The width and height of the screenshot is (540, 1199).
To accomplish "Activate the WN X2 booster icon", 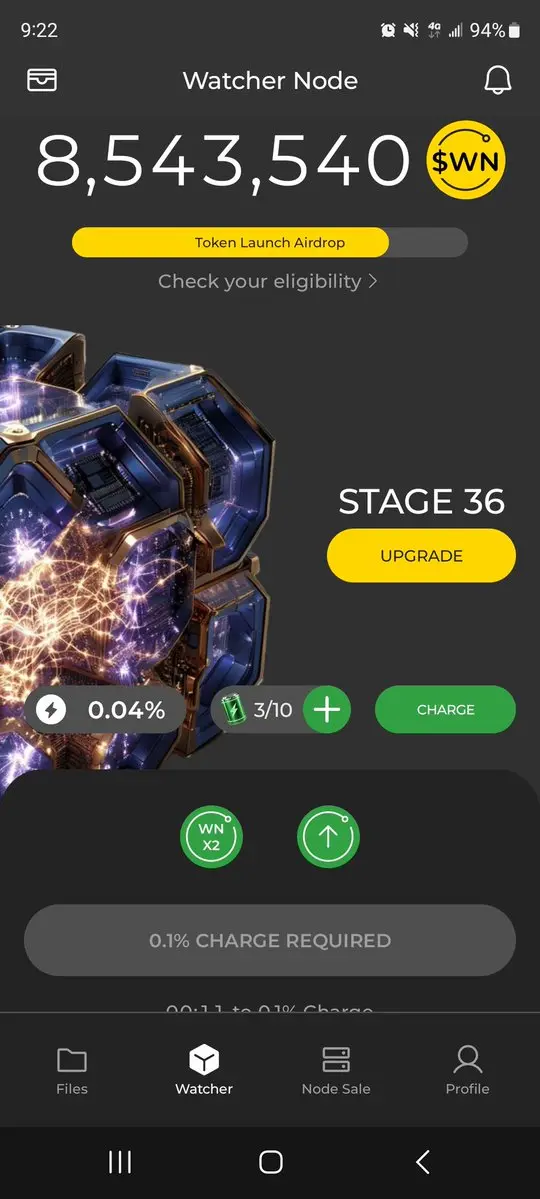I will click(x=211, y=837).
